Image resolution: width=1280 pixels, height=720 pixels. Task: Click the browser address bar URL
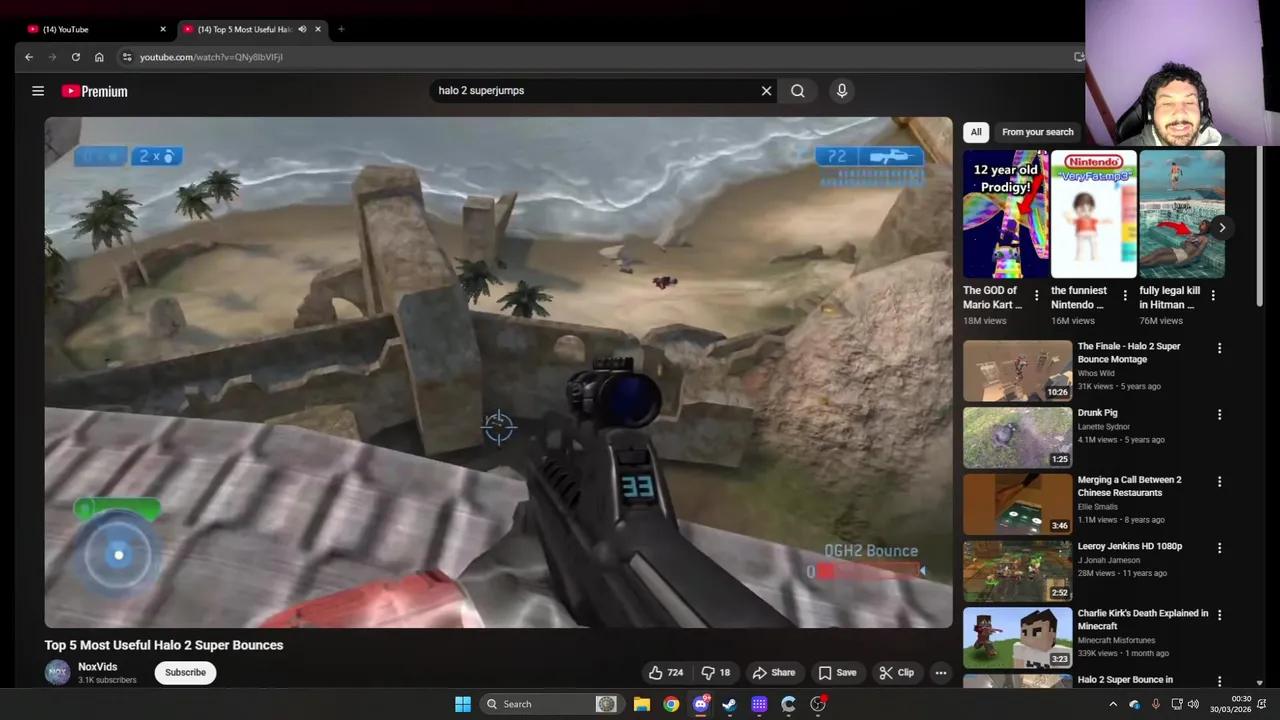211,57
